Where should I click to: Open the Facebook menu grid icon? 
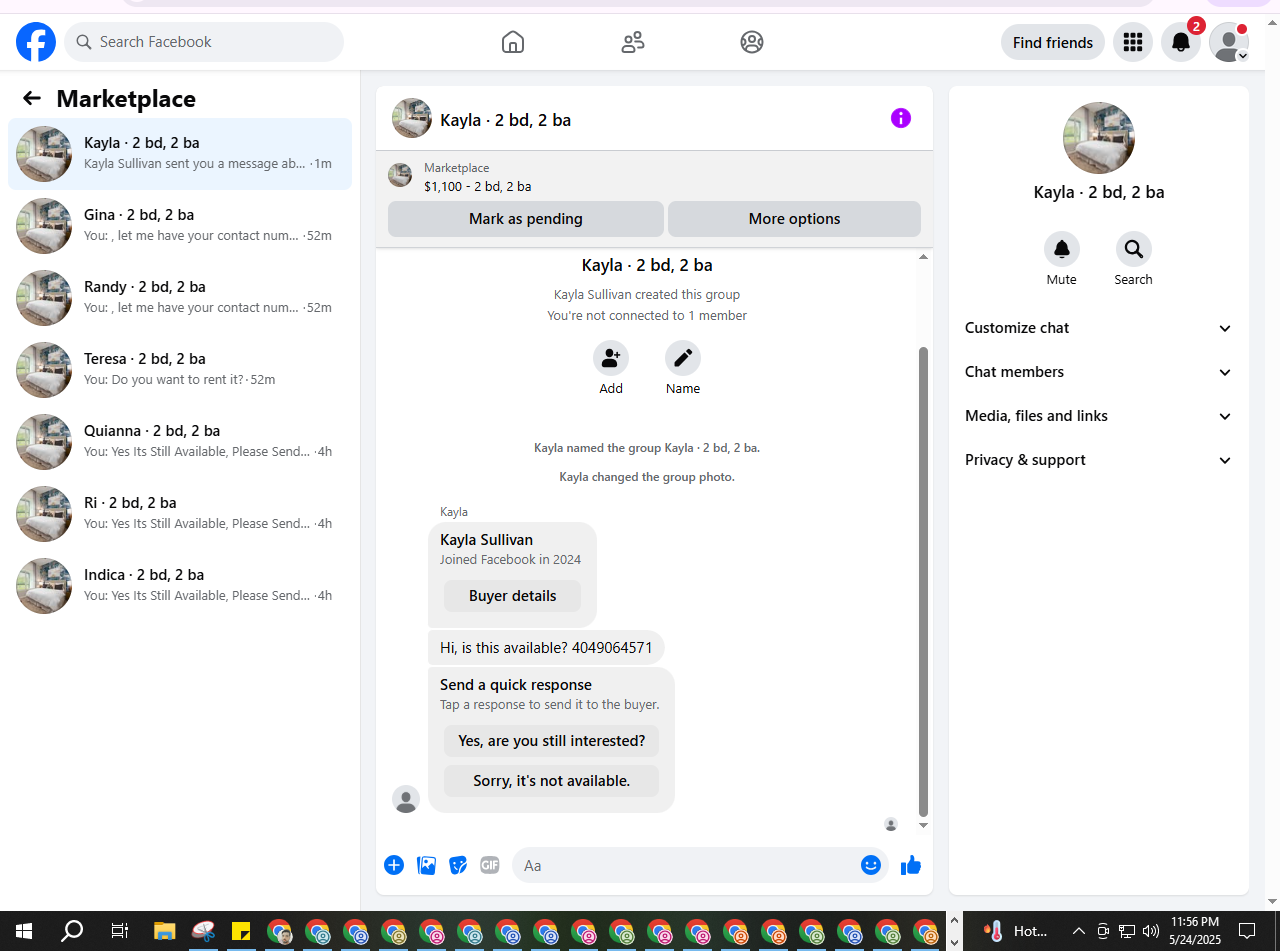[x=1133, y=42]
